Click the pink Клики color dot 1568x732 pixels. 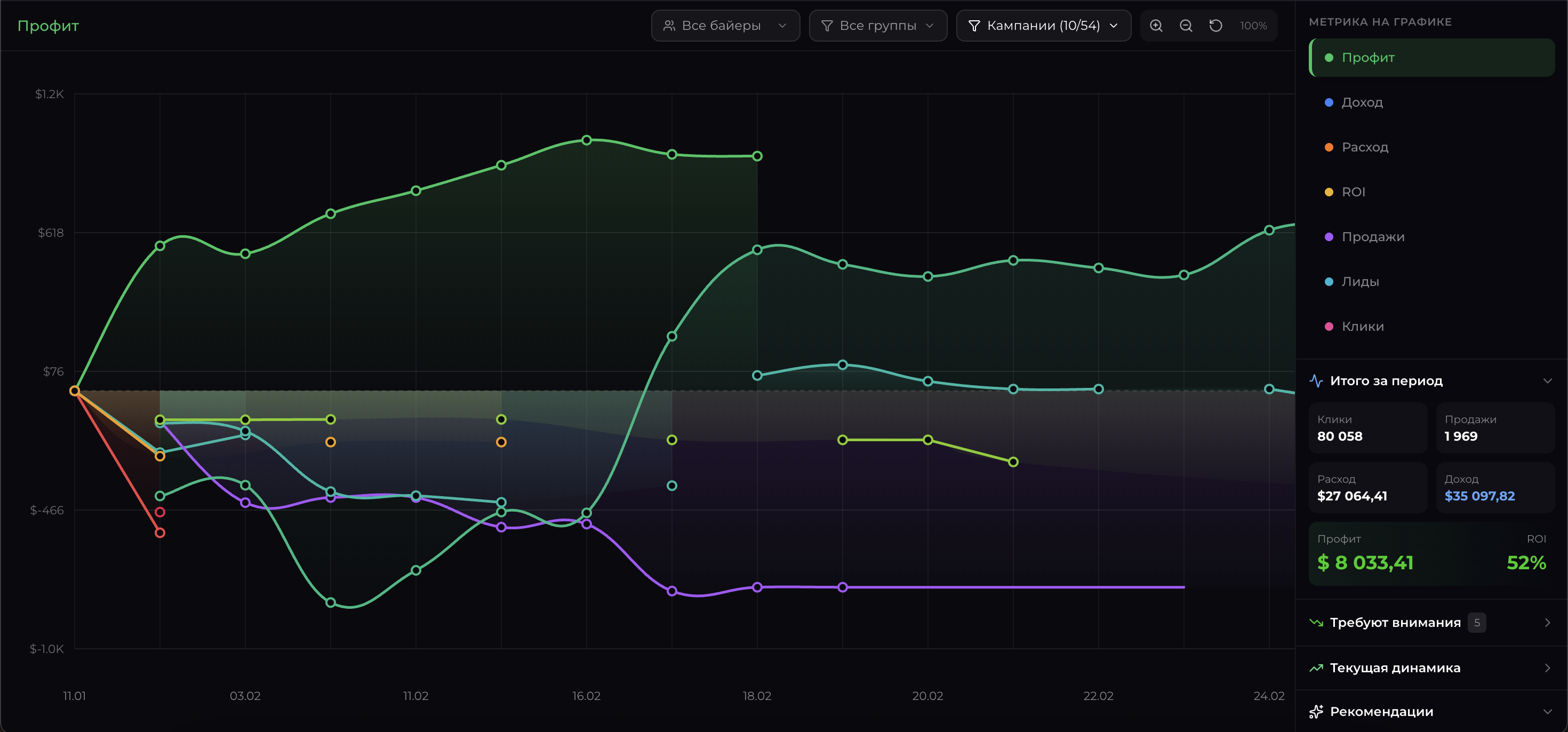tap(1329, 327)
